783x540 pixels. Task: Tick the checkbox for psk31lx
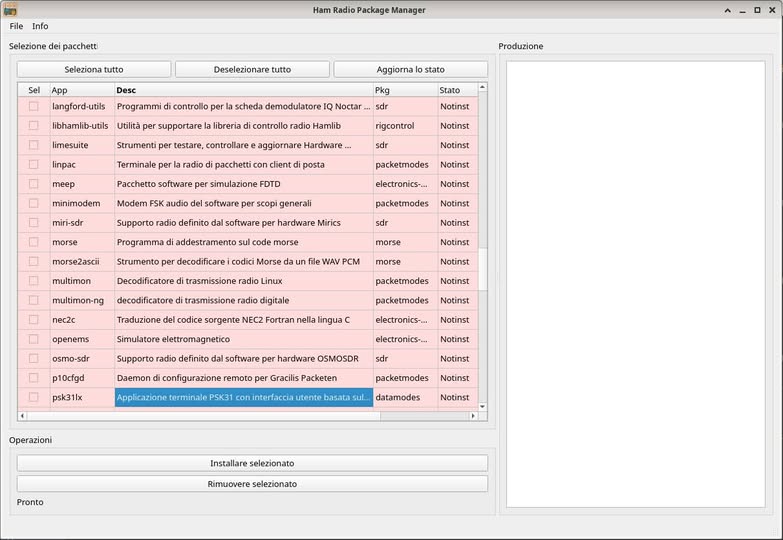33,397
